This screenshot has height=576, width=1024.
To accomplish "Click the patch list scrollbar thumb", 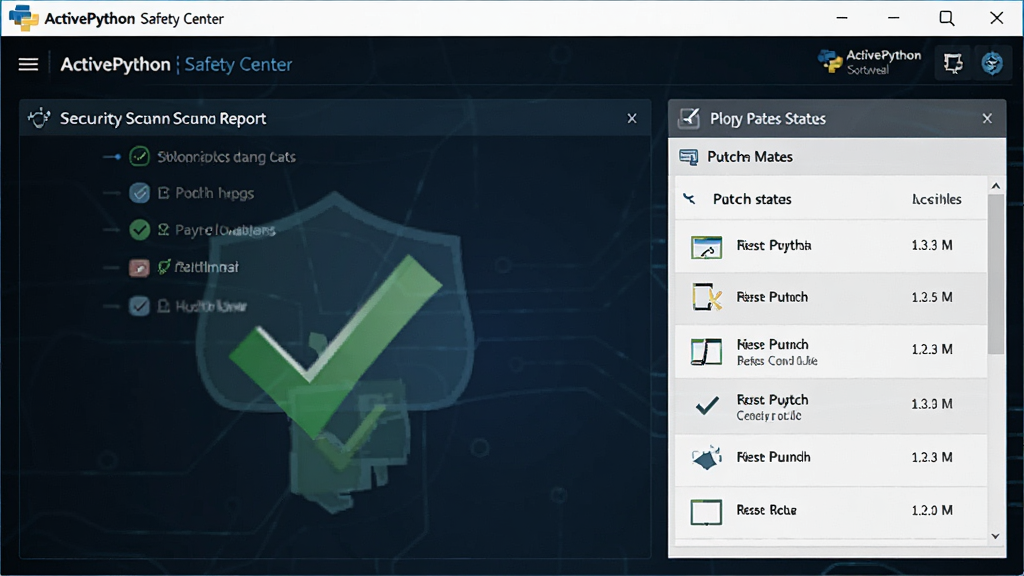I will [x=996, y=274].
